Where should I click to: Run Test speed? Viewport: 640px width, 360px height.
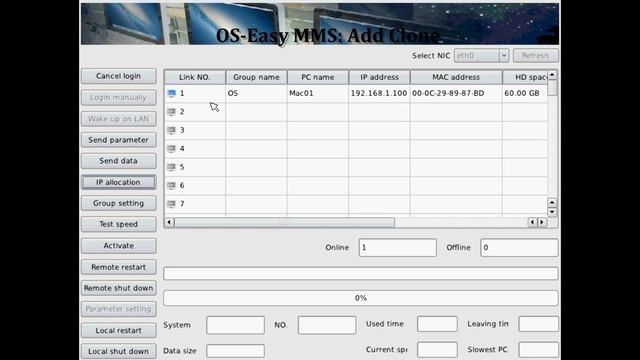tap(118, 224)
